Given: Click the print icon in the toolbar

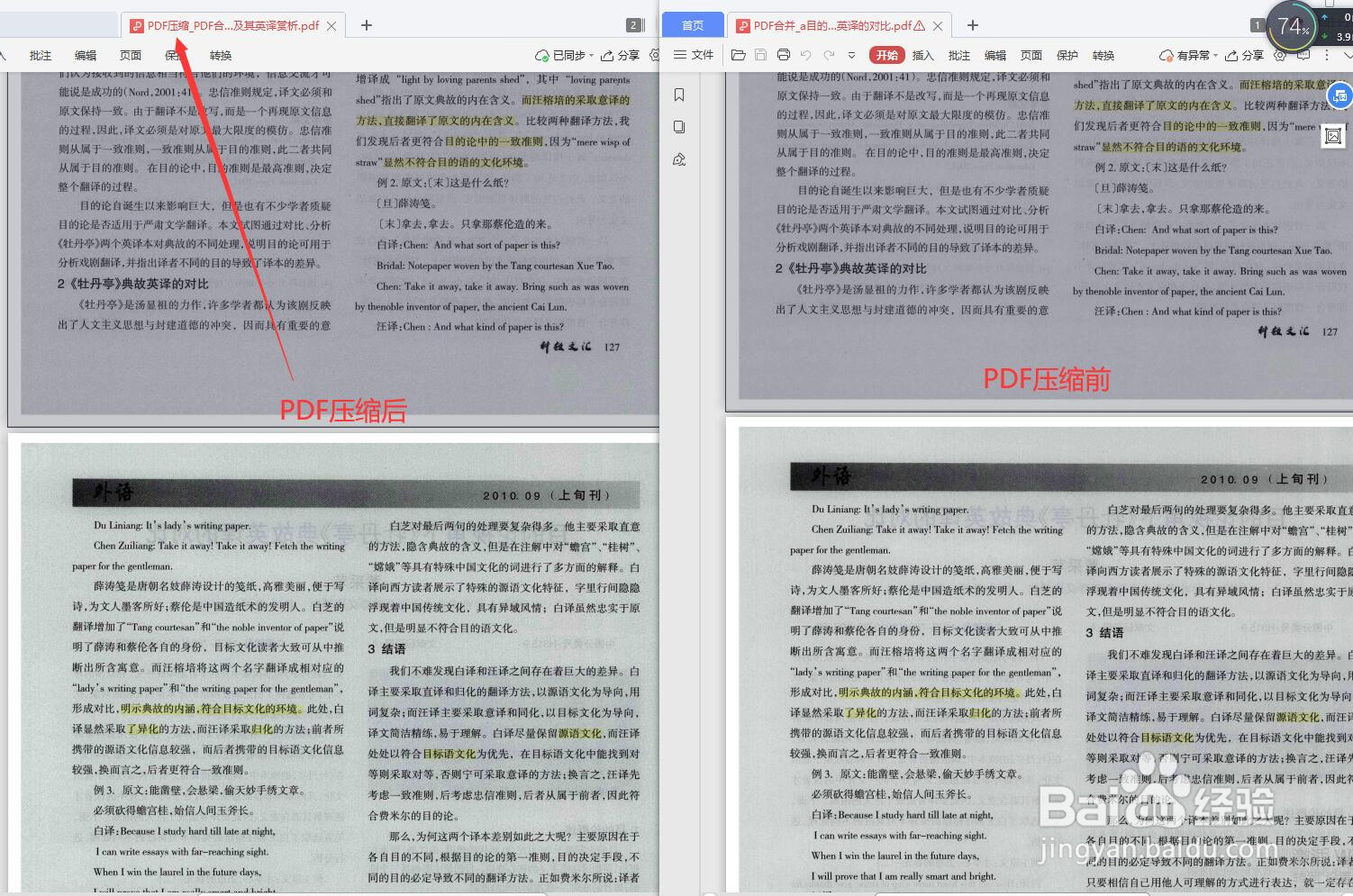Looking at the screenshot, I should [x=783, y=55].
